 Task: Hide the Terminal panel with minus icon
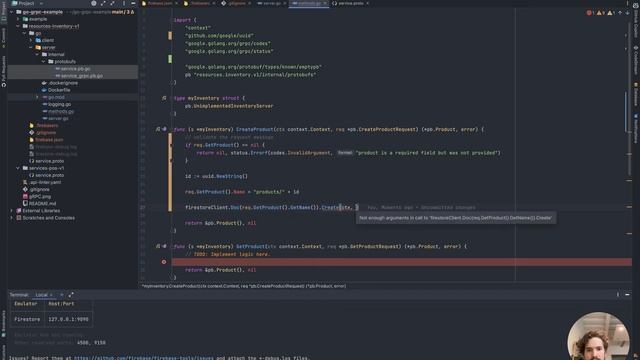627,295
